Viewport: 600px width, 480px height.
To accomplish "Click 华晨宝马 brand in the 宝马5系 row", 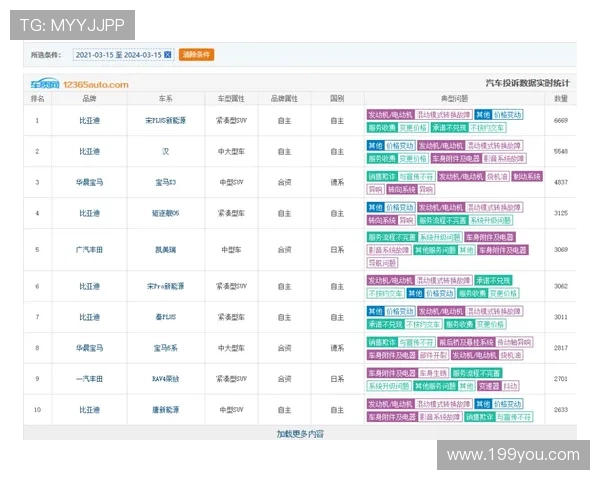I will click(x=89, y=348).
